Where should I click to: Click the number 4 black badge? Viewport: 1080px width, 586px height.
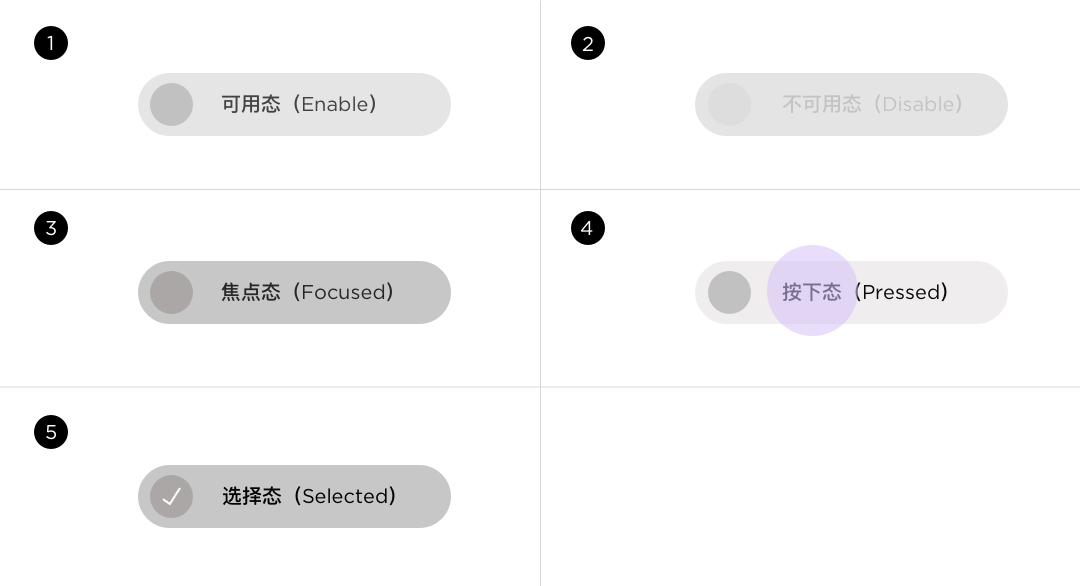(588, 228)
